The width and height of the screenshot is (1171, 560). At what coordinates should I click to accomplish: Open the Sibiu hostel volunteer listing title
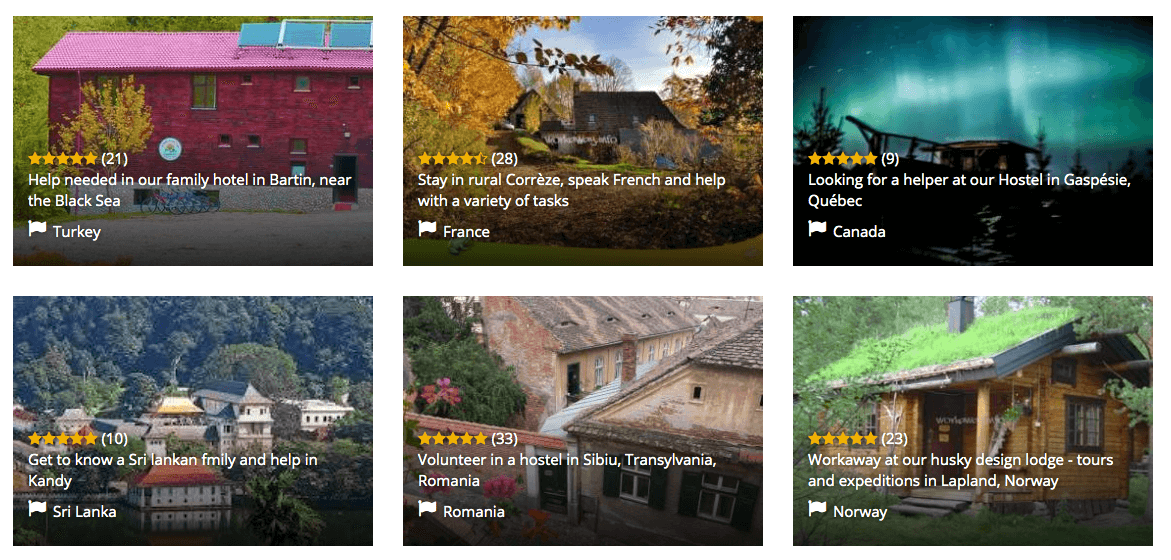click(566, 470)
